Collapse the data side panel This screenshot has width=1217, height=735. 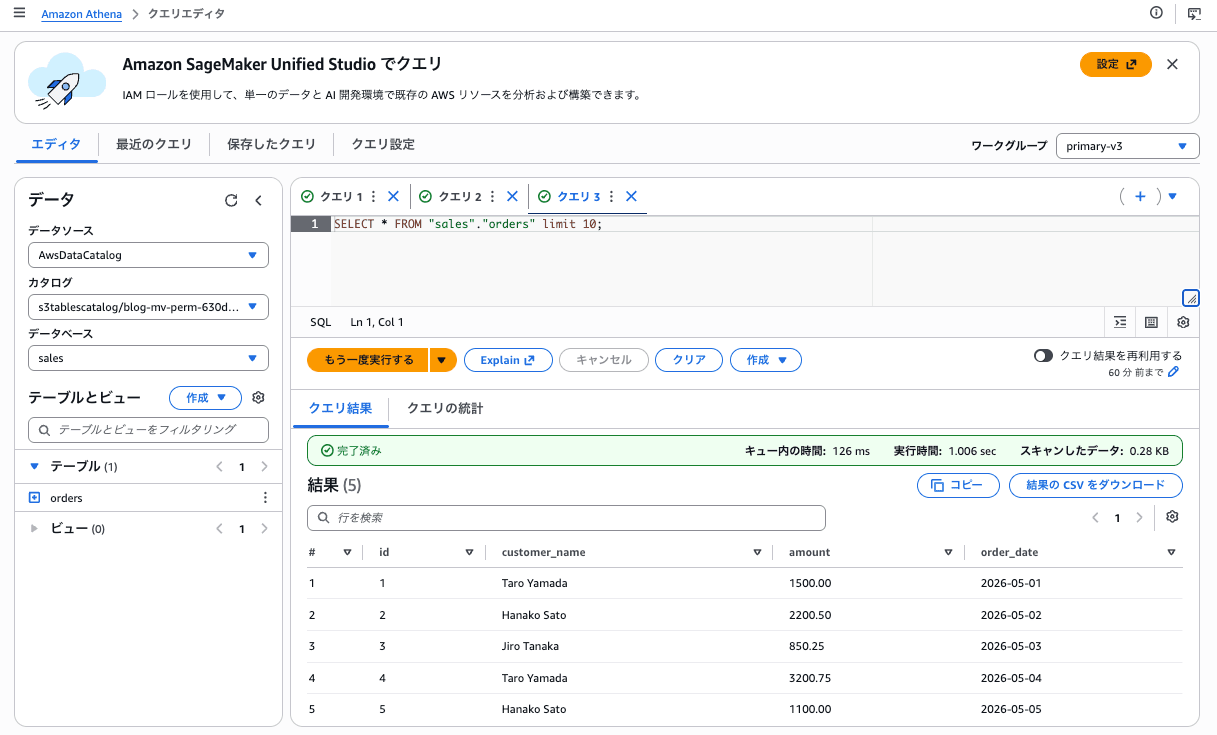tap(258, 200)
